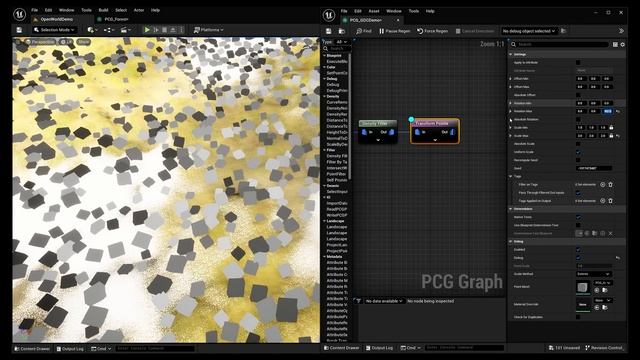Click the Find button in PCG toolbar
The width and height of the screenshot is (640, 360).
coord(364,31)
